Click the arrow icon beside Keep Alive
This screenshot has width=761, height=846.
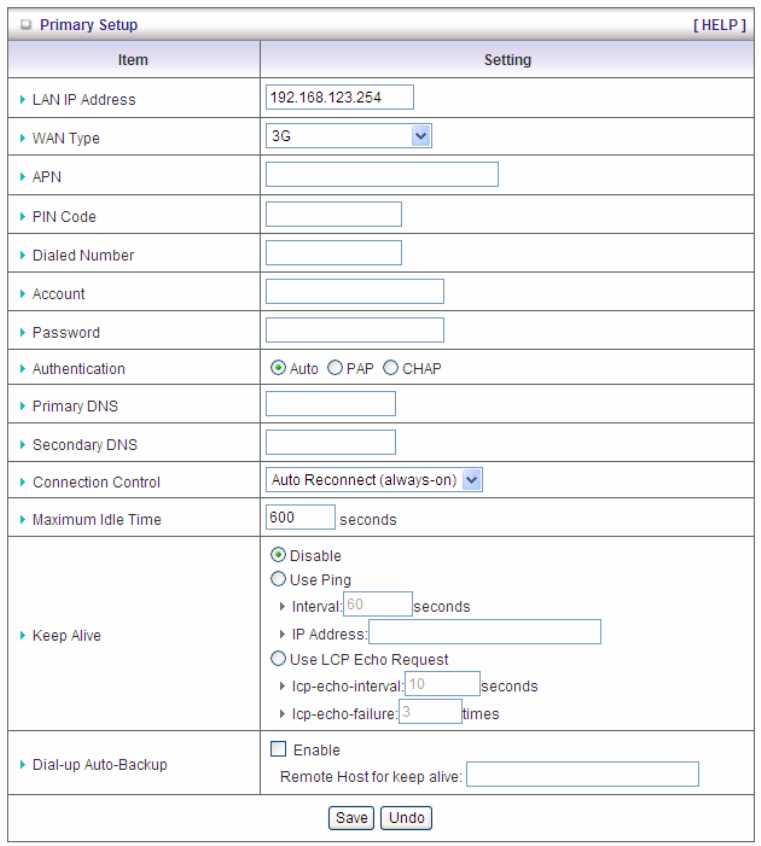point(22,635)
